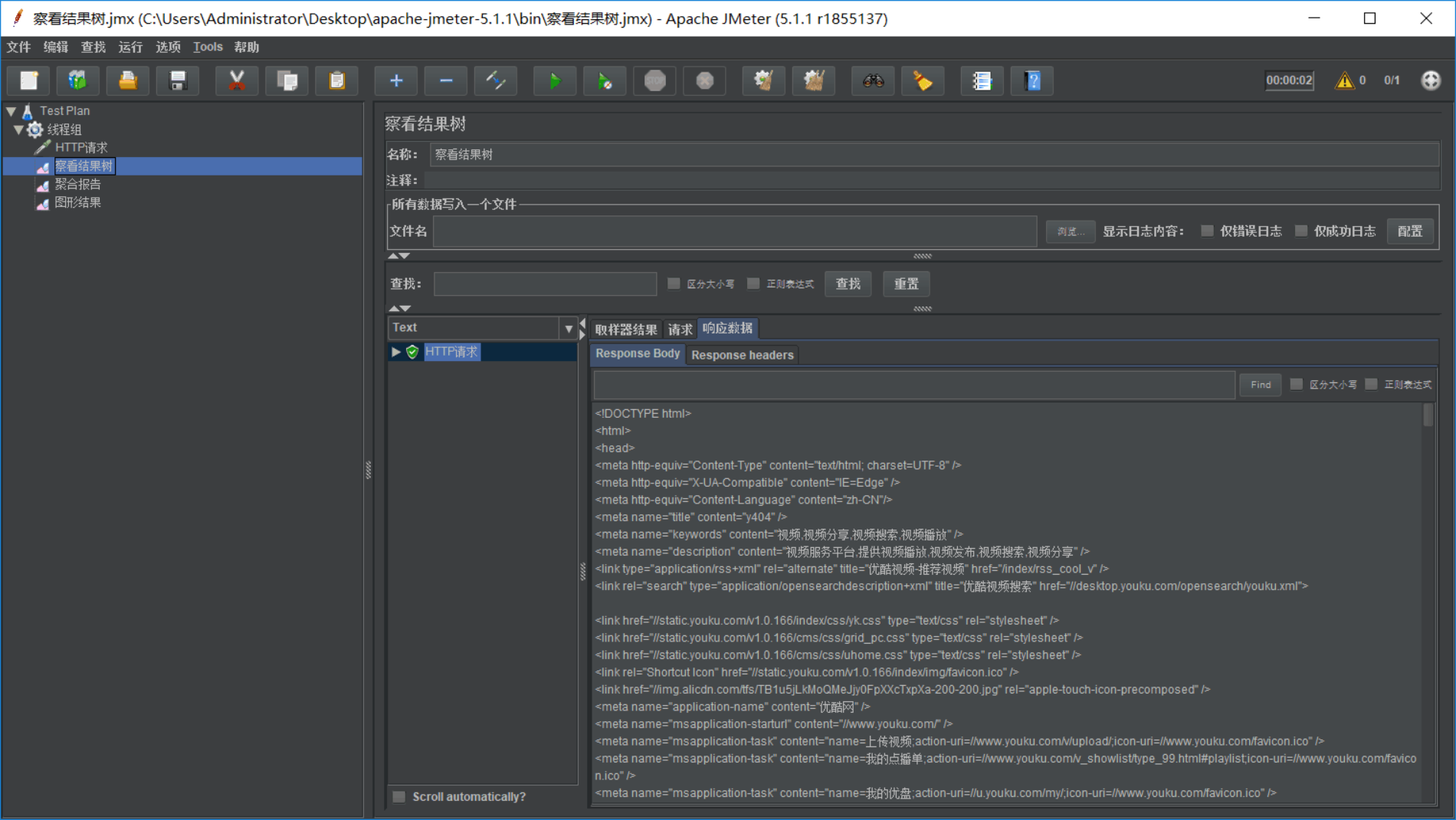Switch to the 请求 tab
Screen dimensions: 1456x820
pyautogui.click(x=680, y=330)
